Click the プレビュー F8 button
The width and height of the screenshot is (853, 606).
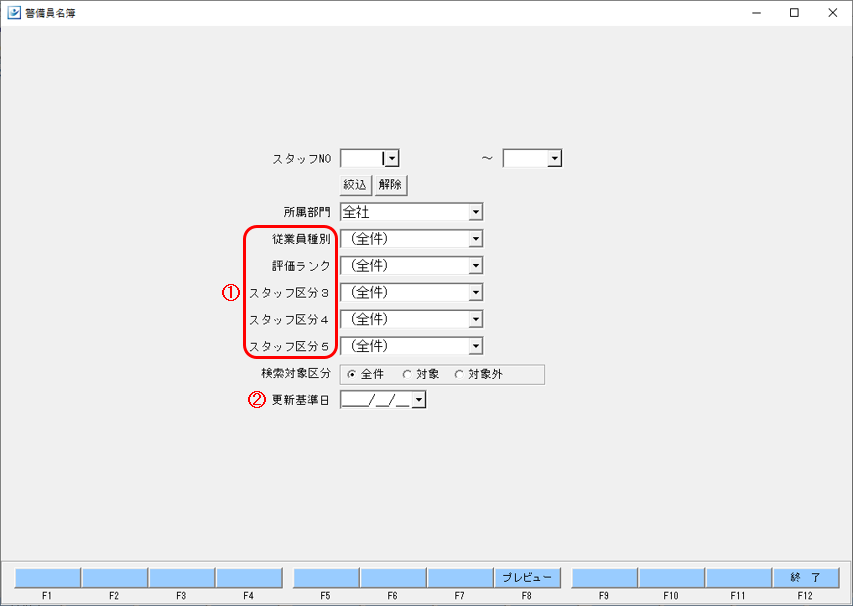527,577
